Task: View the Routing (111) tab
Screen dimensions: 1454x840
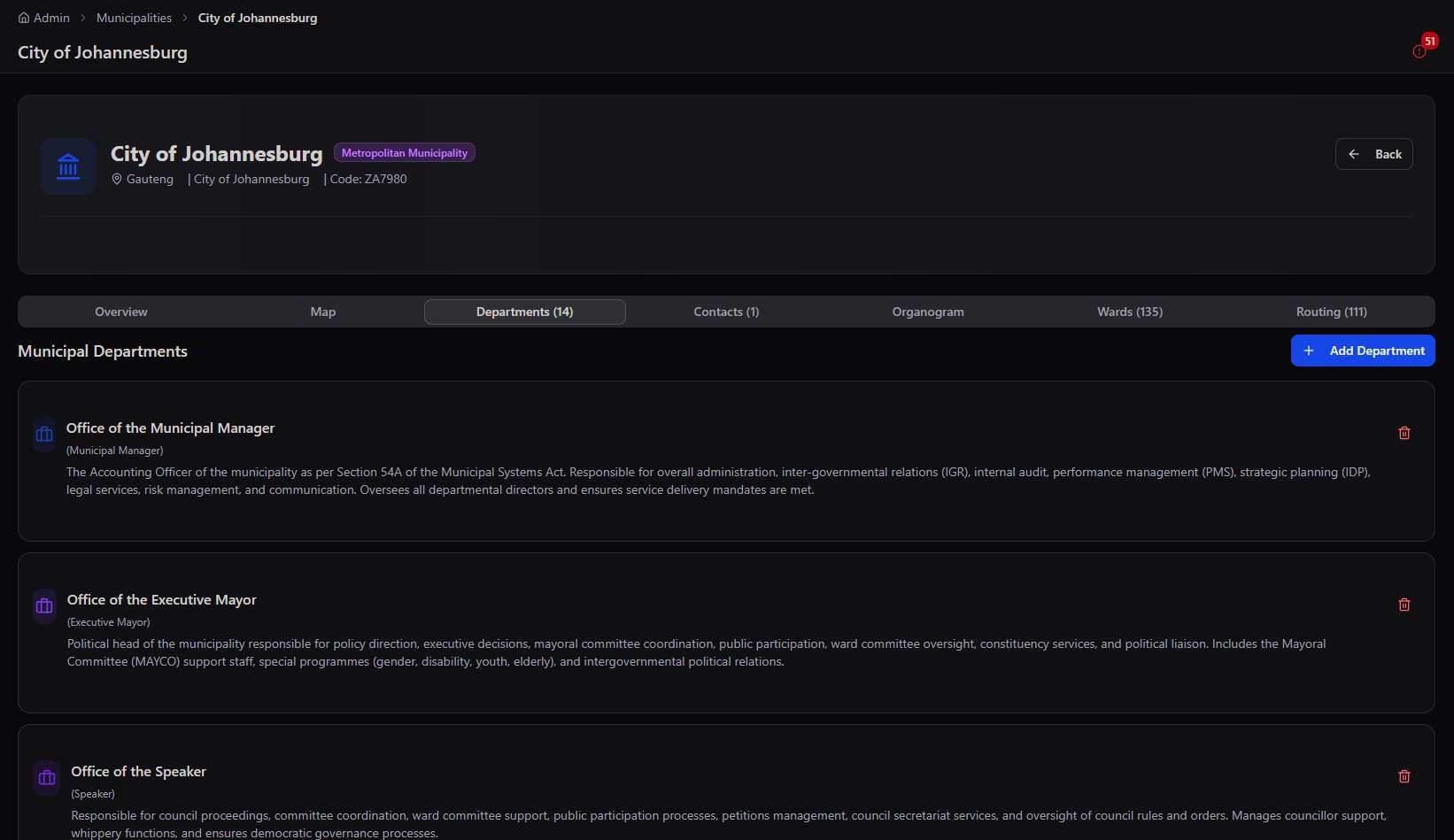Action: (x=1332, y=312)
